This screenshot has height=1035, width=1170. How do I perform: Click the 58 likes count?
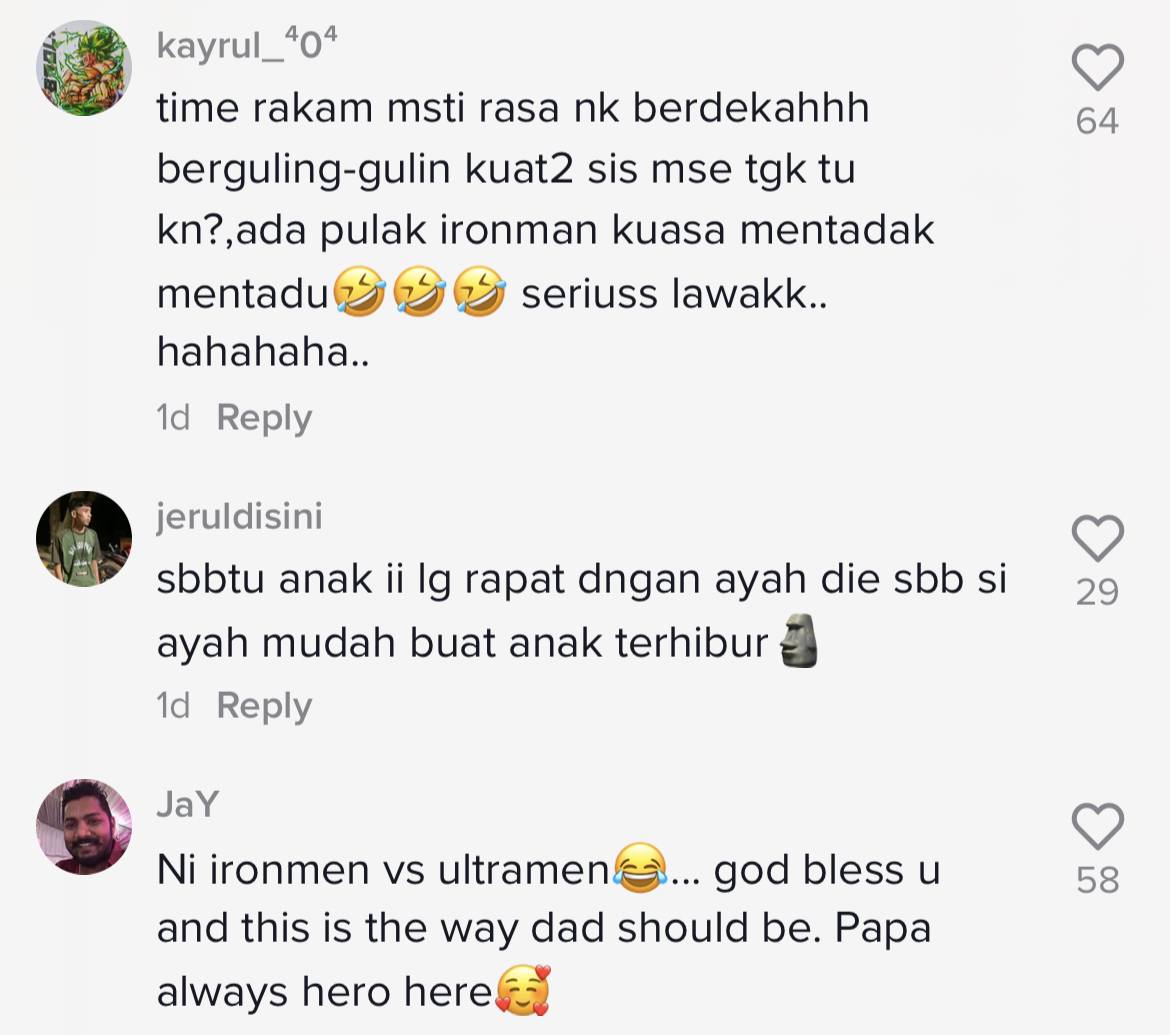1098,881
